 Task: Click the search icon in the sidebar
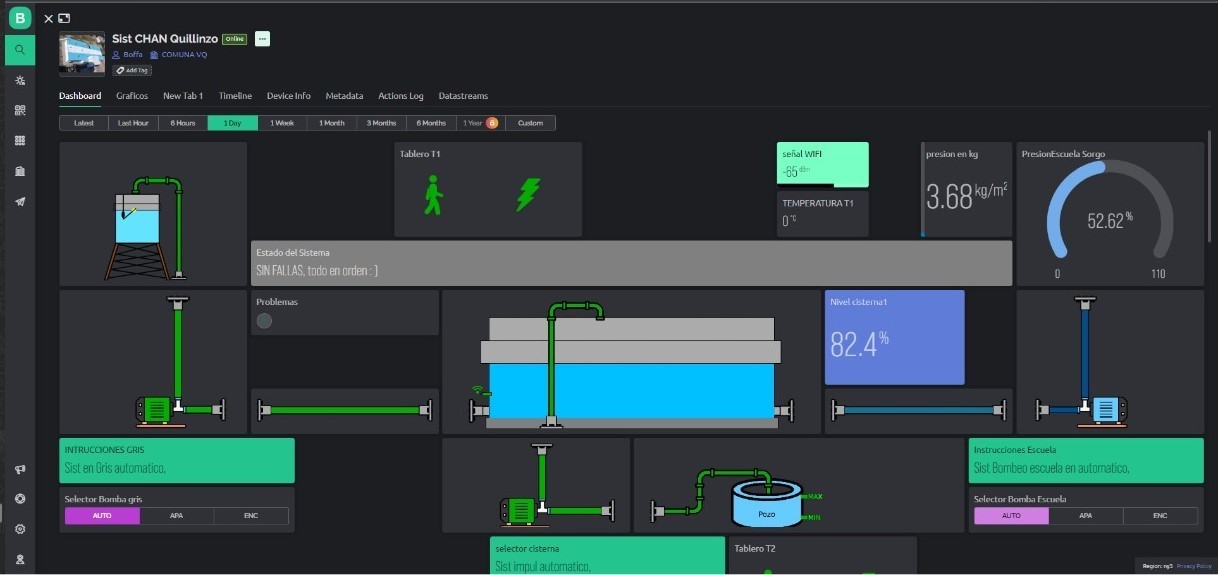[19, 50]
